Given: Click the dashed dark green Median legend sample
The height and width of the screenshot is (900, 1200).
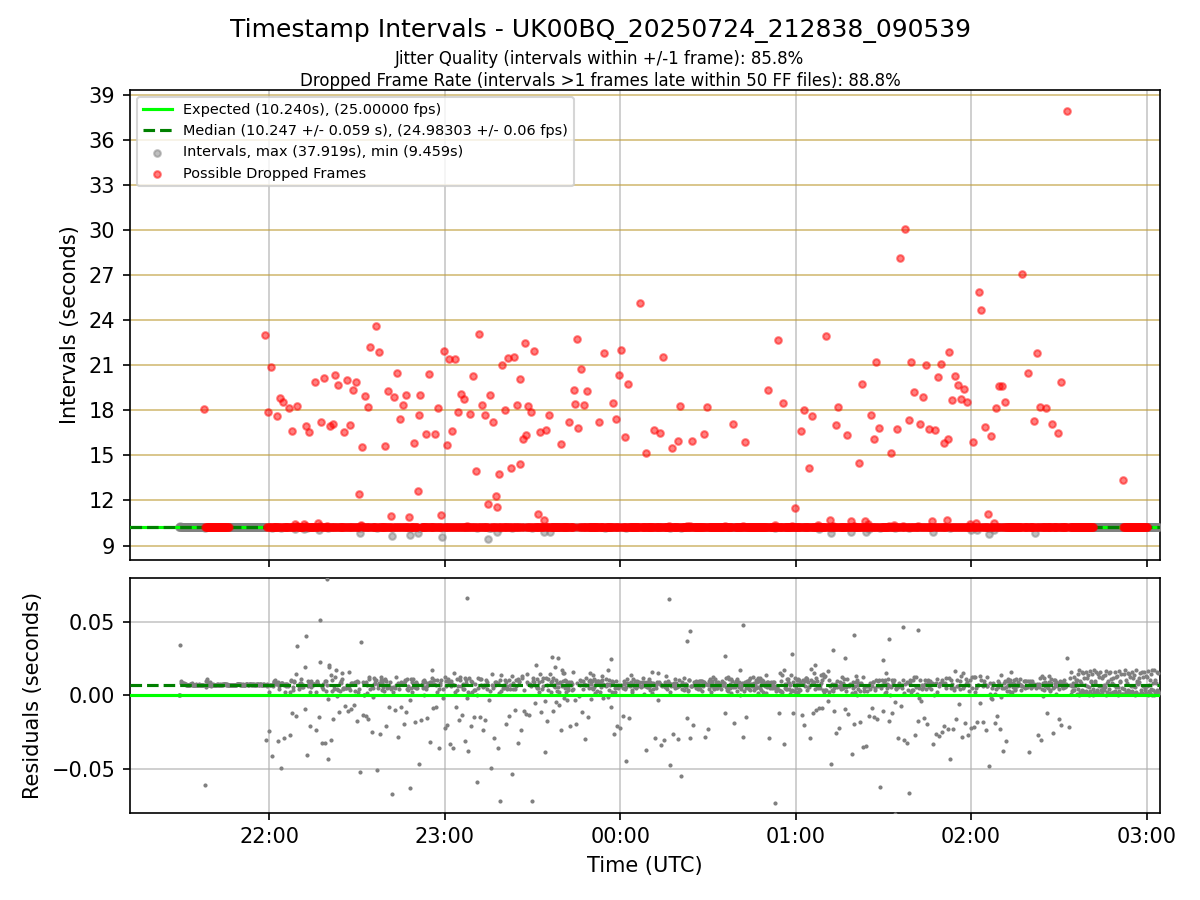Looking at the screenshot, I should pos(158,130).
